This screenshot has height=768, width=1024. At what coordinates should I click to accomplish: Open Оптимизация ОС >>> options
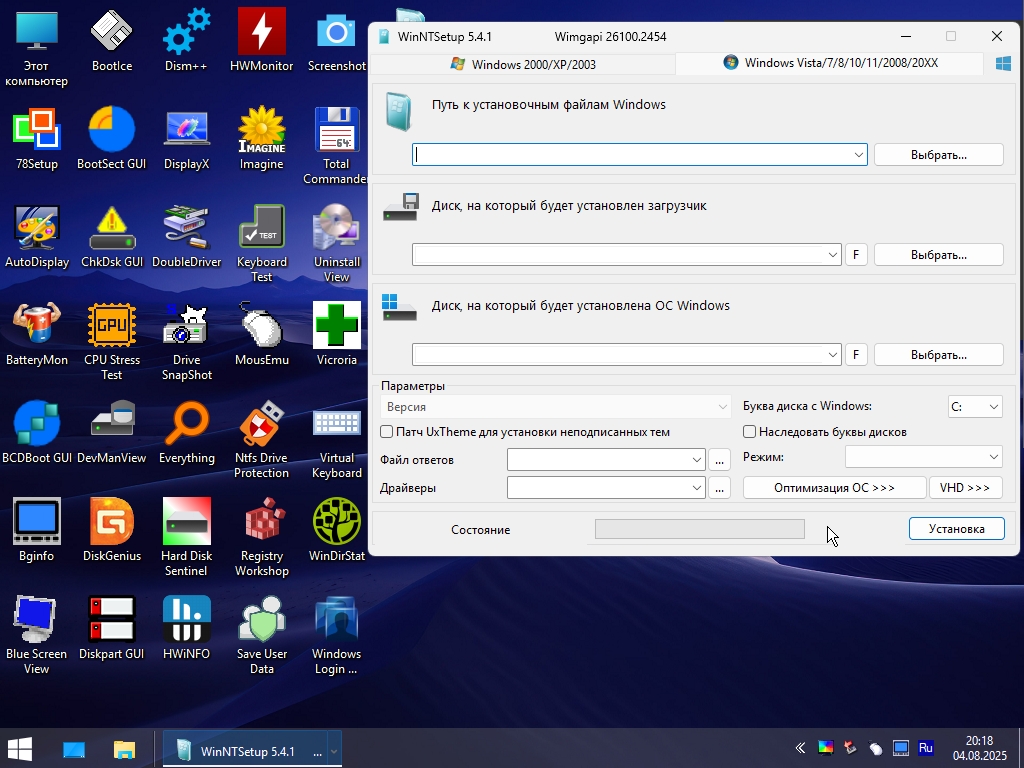tap(834, 487)
